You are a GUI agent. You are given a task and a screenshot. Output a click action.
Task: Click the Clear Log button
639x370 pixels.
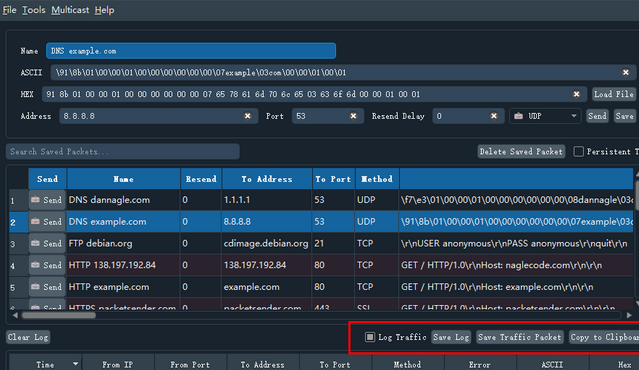[28, 337]
